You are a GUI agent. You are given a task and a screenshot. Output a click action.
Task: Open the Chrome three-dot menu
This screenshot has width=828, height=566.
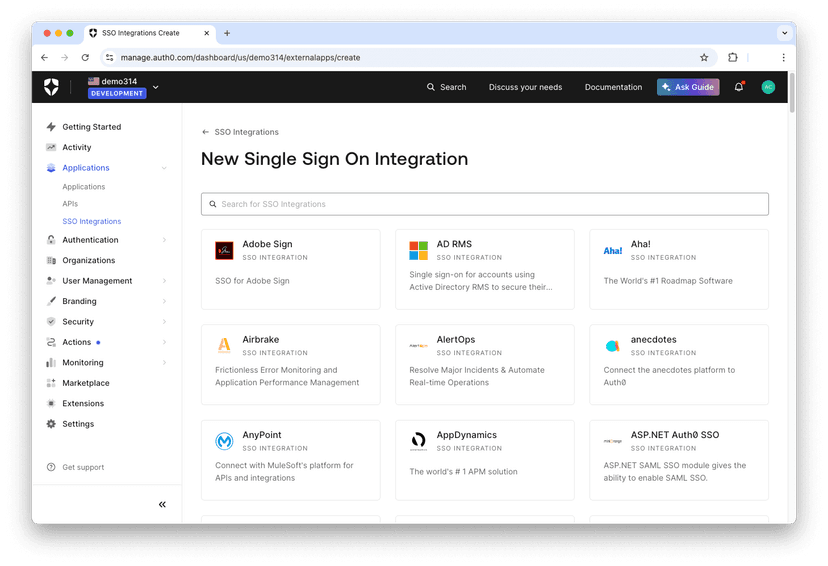coord(784,58)
